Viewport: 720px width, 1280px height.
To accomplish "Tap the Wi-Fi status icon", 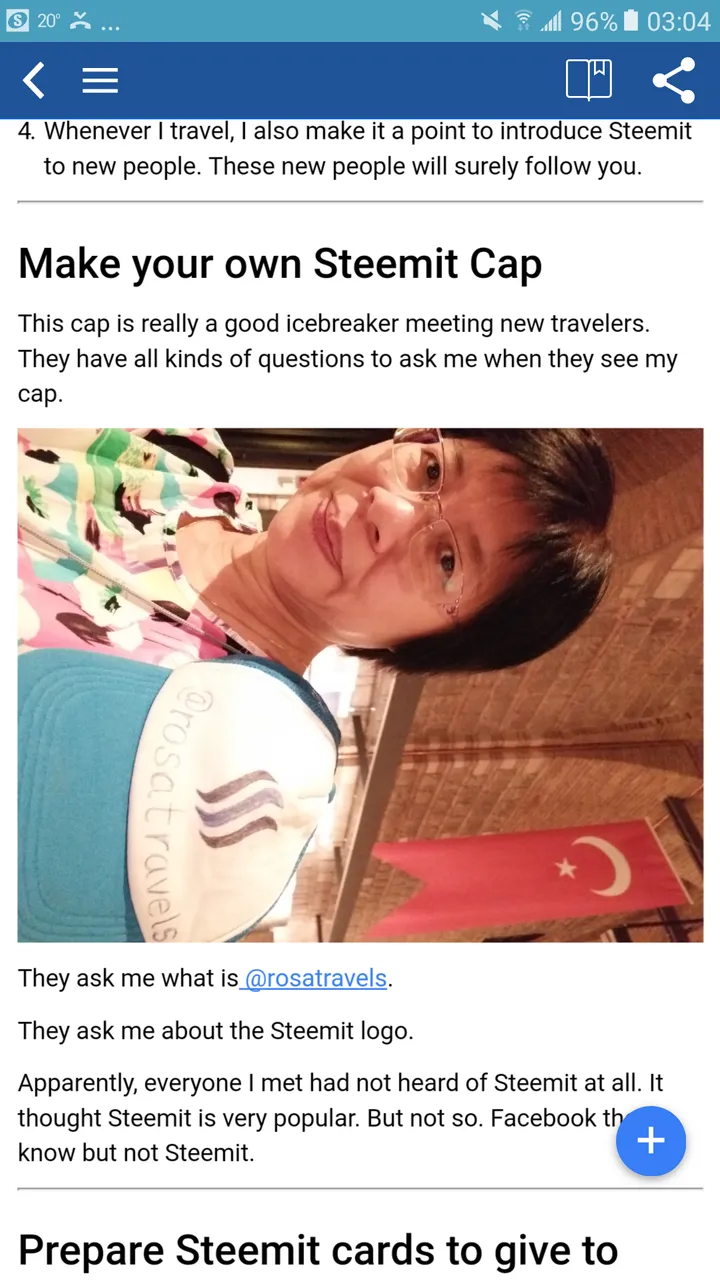I will tap(523, 21).
